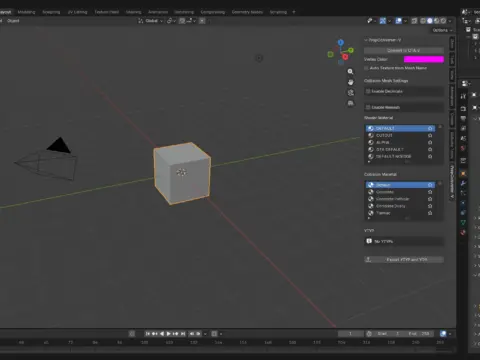Viewport: 480px width, 360px height.
Task: Click the pan hand viewport icon
Action: 350,82
